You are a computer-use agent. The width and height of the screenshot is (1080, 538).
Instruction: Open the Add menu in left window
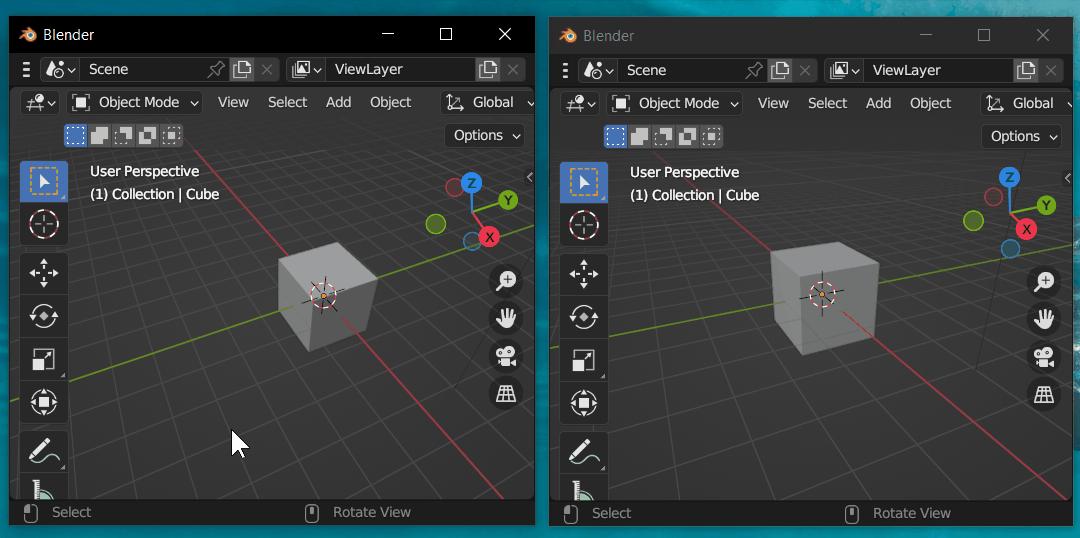[x=338, y=102]
